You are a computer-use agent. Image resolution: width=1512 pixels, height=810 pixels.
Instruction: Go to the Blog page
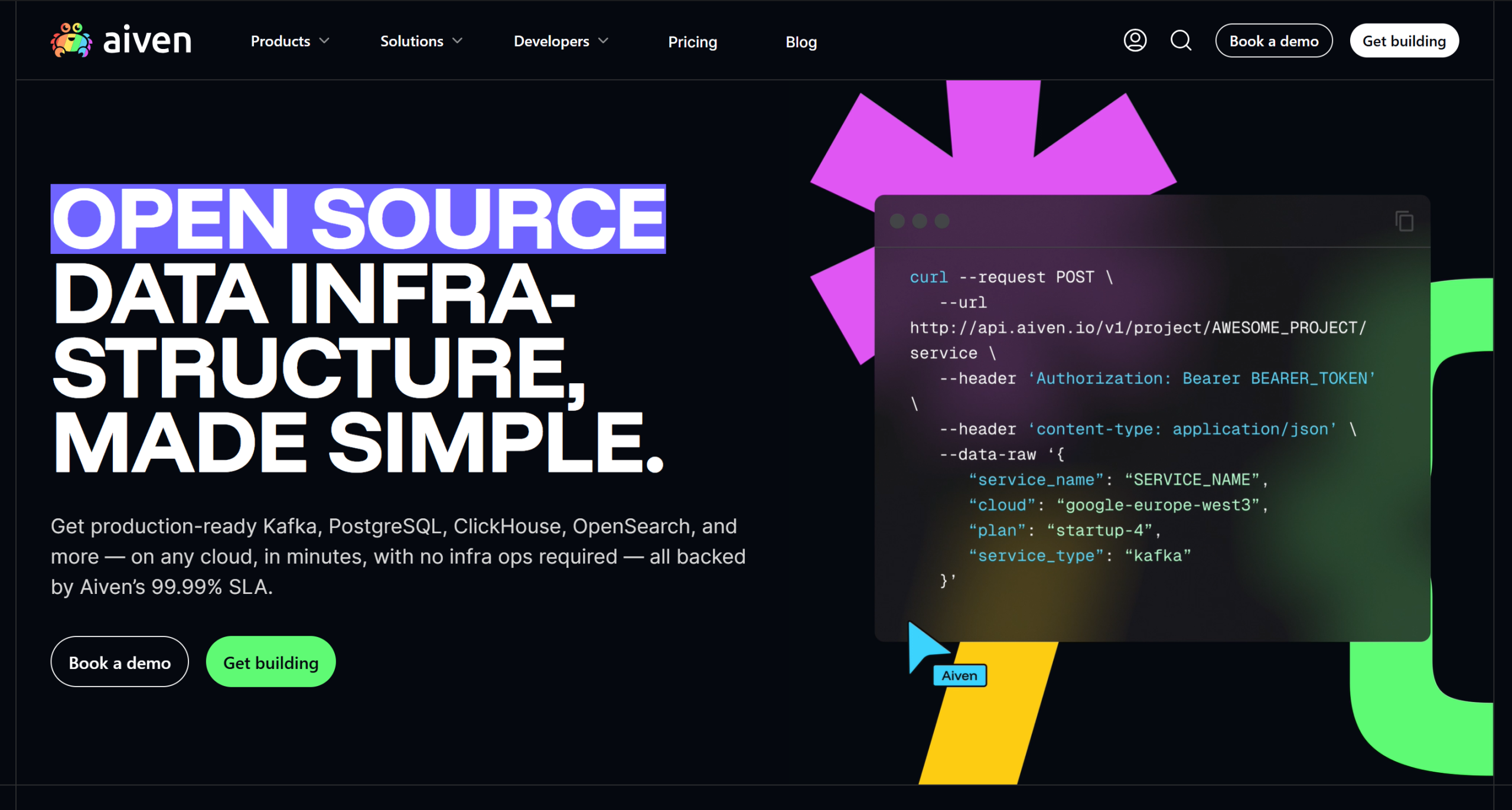coord(801,41)
